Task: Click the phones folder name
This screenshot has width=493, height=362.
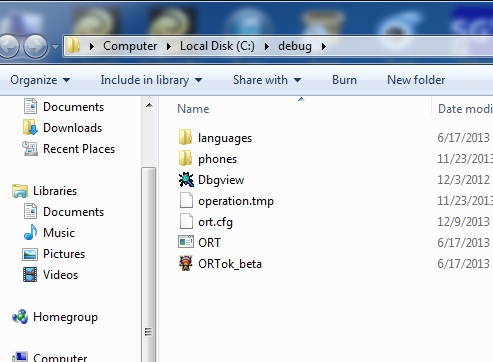Action: 218,159
